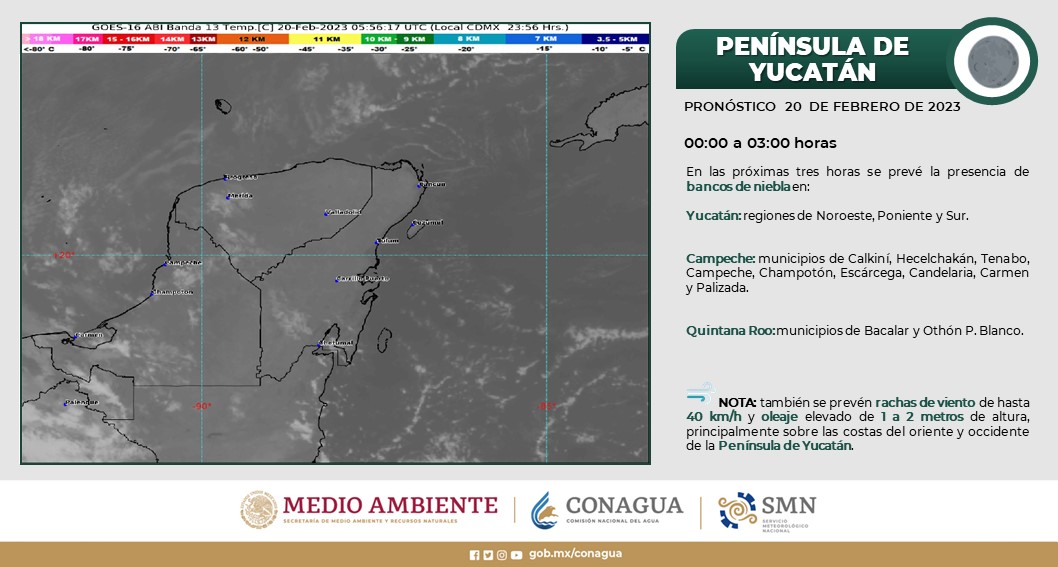
Task: Click the Champotón city marker on map
Action: (x=152, y=293)
